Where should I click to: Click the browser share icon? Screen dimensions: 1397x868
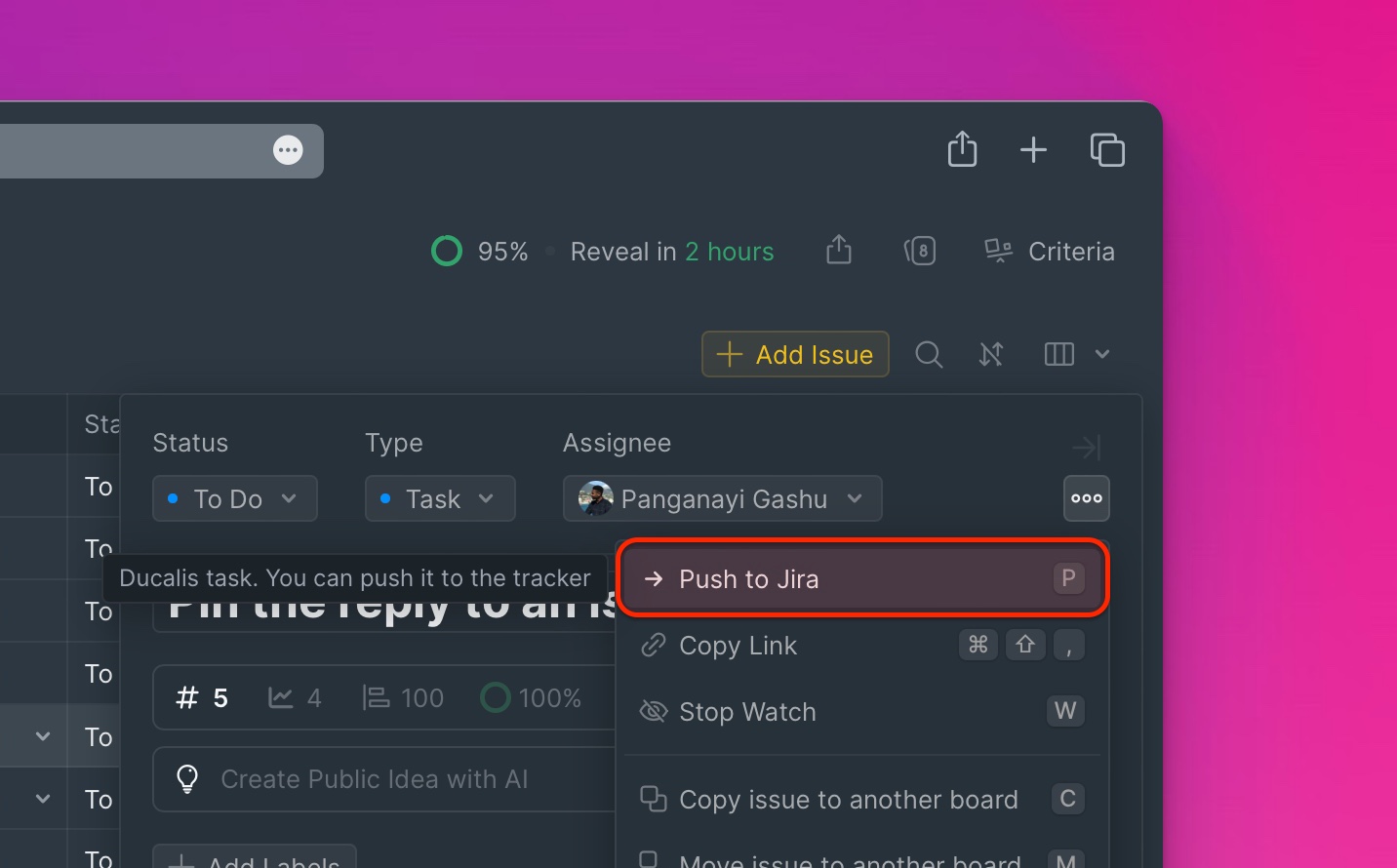(x=962, y=149)
